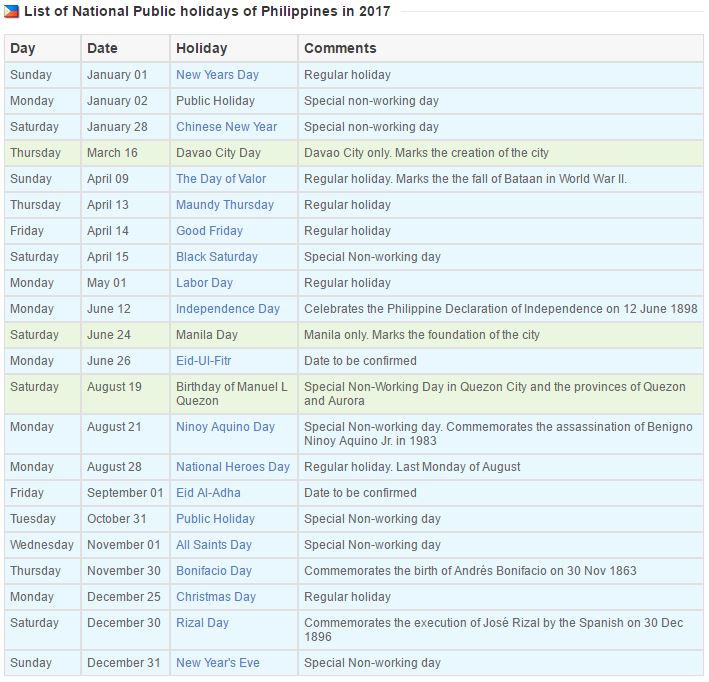Open the Christmas Day link
The image size is (709, 682).
pos(216,597)
